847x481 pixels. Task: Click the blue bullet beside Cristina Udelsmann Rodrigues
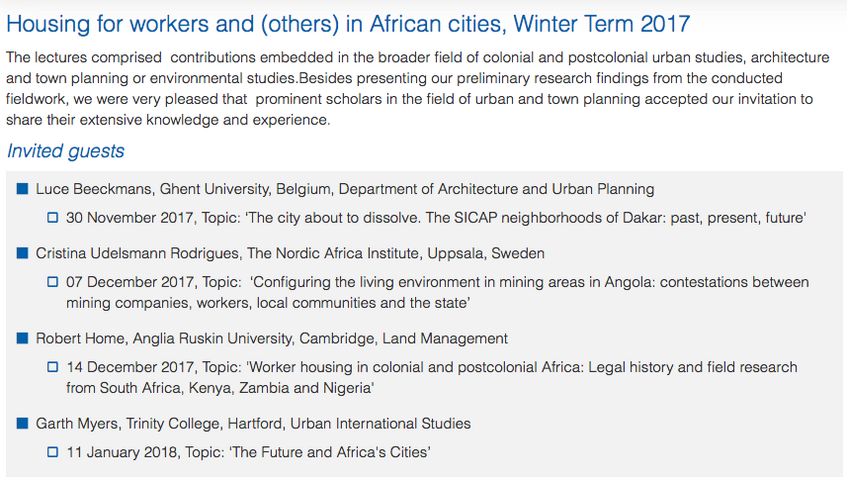(22, 253)
